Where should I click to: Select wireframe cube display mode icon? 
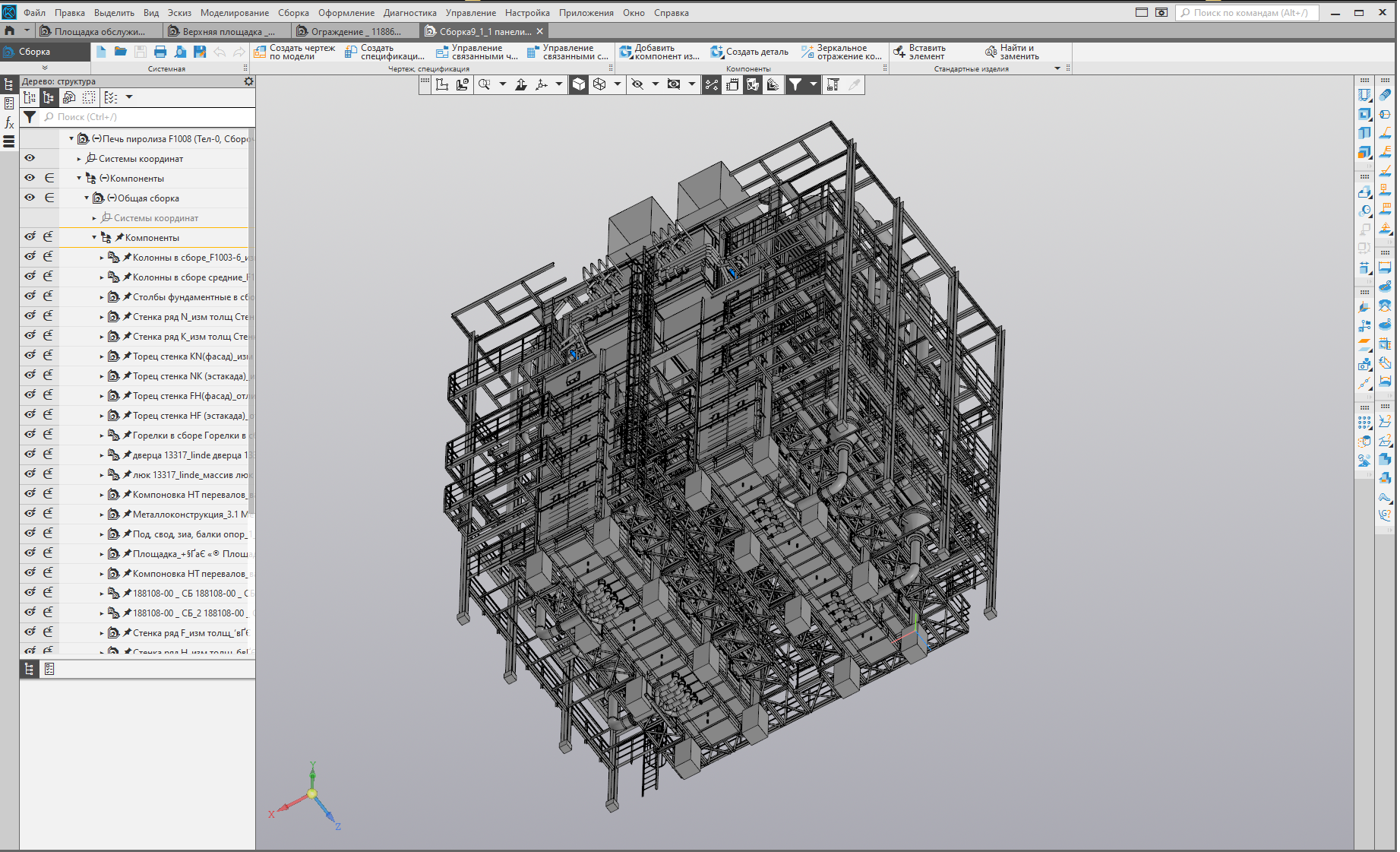[x=599, y=84]
